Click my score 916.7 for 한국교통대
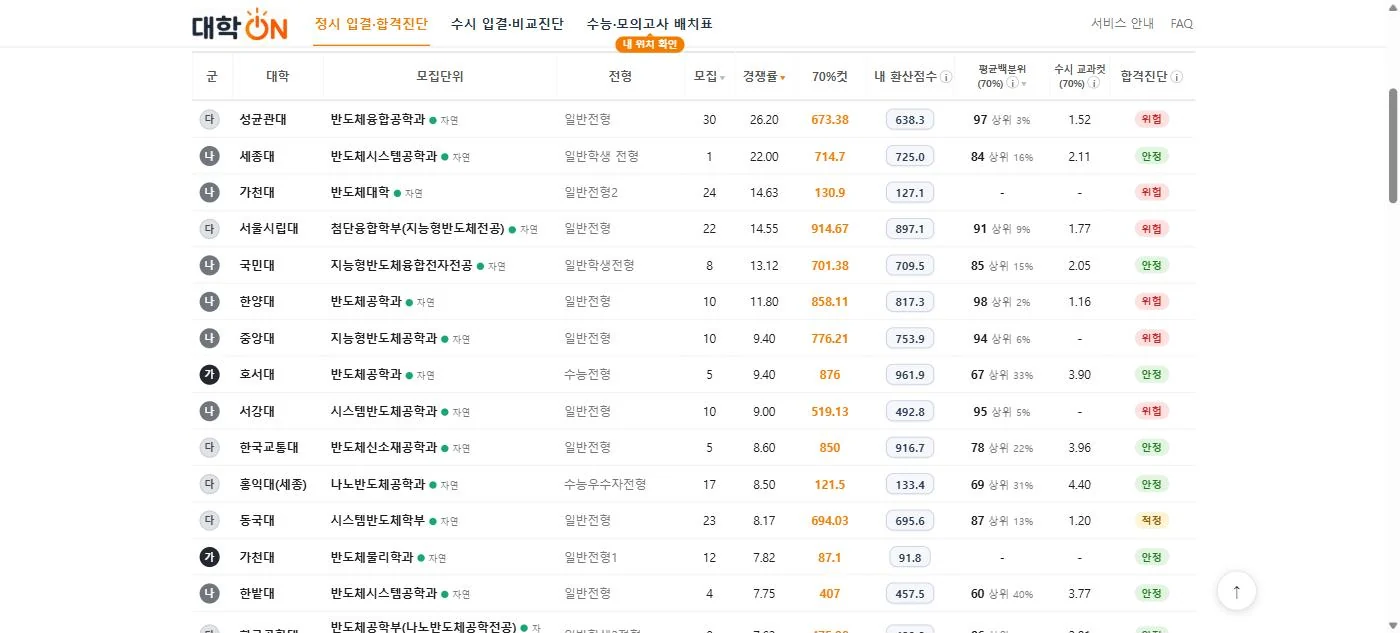This screenshot has height=633, width=1400. coord(910,447)
